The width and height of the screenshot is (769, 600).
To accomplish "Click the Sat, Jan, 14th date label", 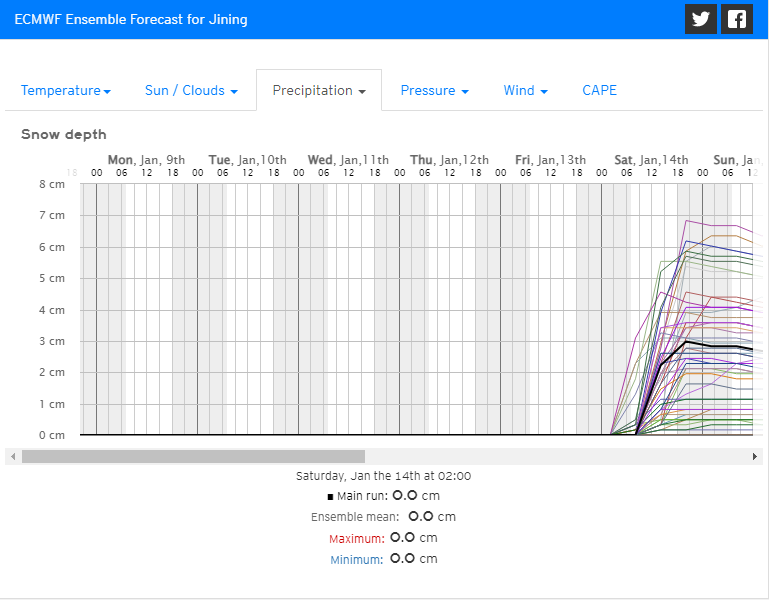I will click(x=651, y=160).
